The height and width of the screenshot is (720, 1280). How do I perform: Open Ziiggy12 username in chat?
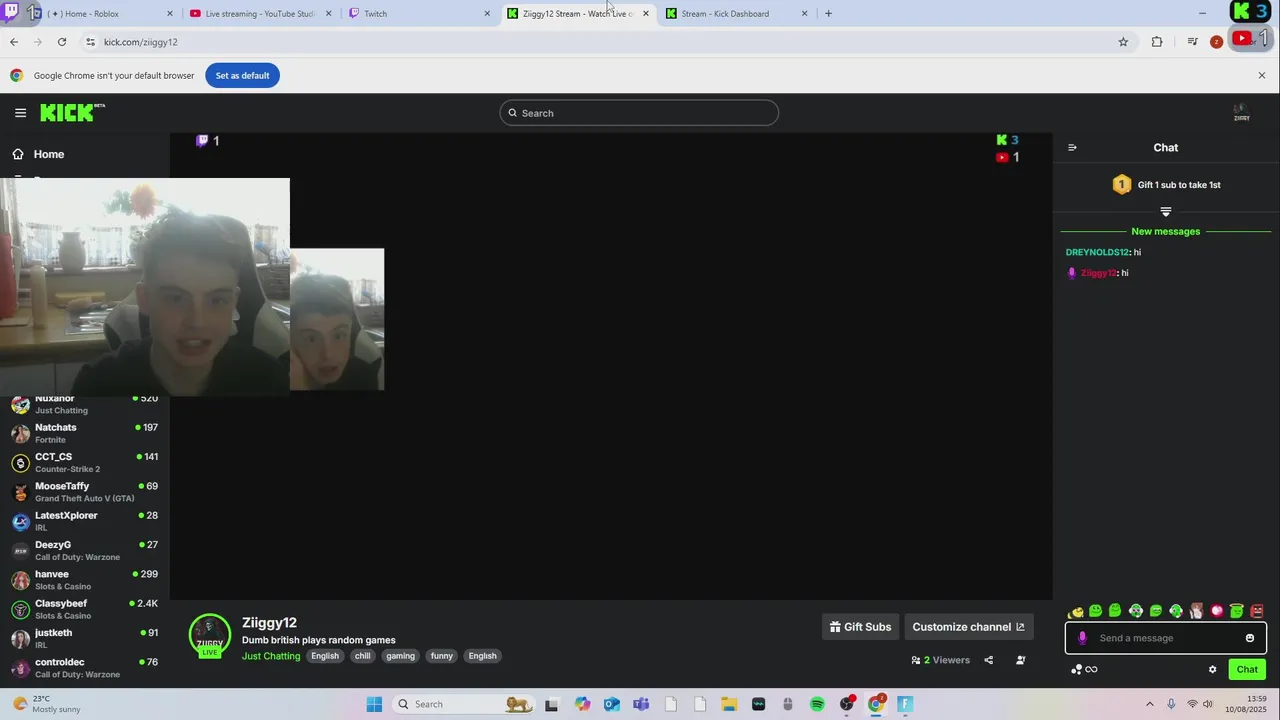click(1099, 273)
